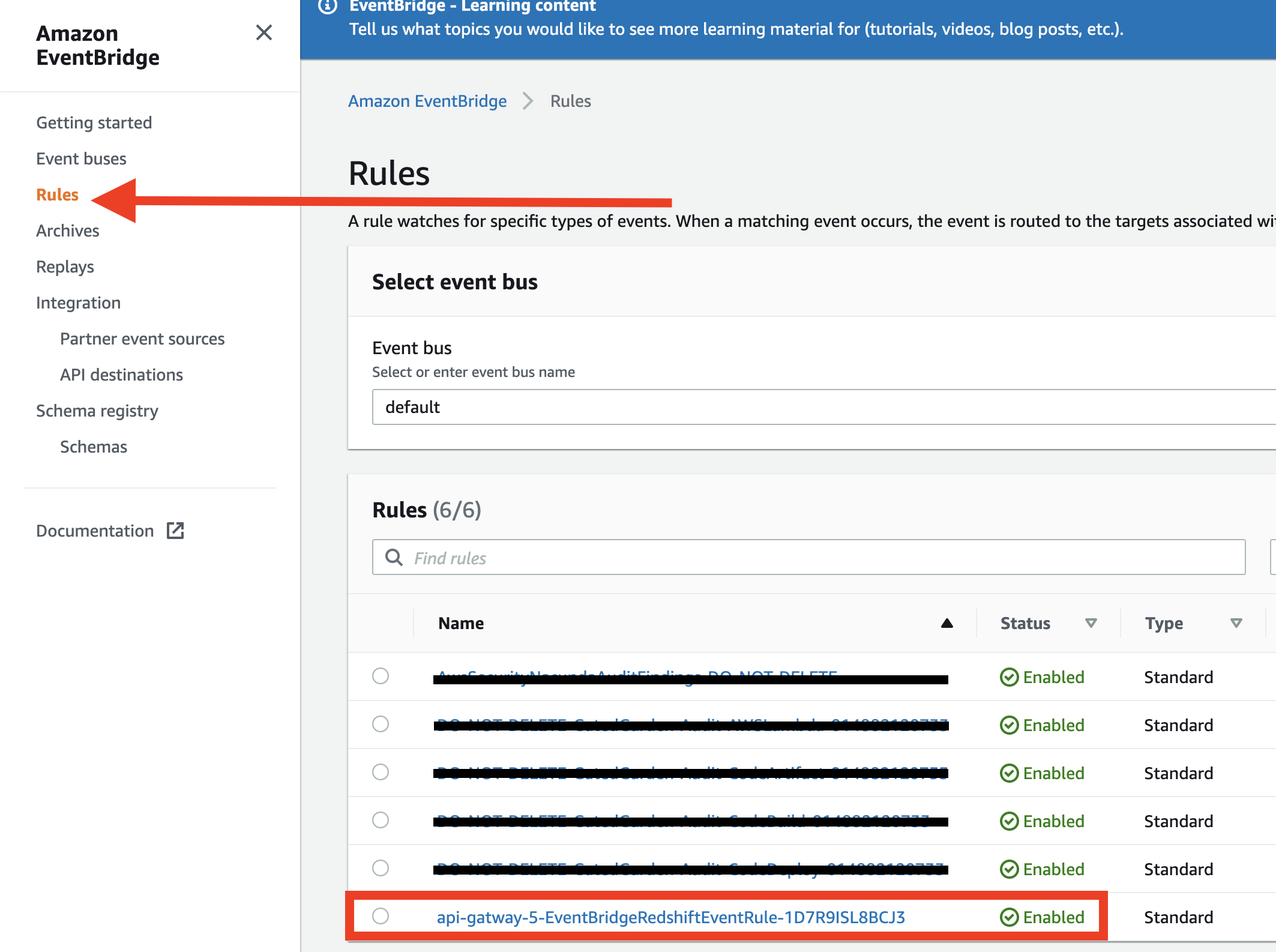Click the Rules navigation icon in sidebar
The width and height of the screenshot is (1276, 952).
pyautogui.click(x=57, y=194)
